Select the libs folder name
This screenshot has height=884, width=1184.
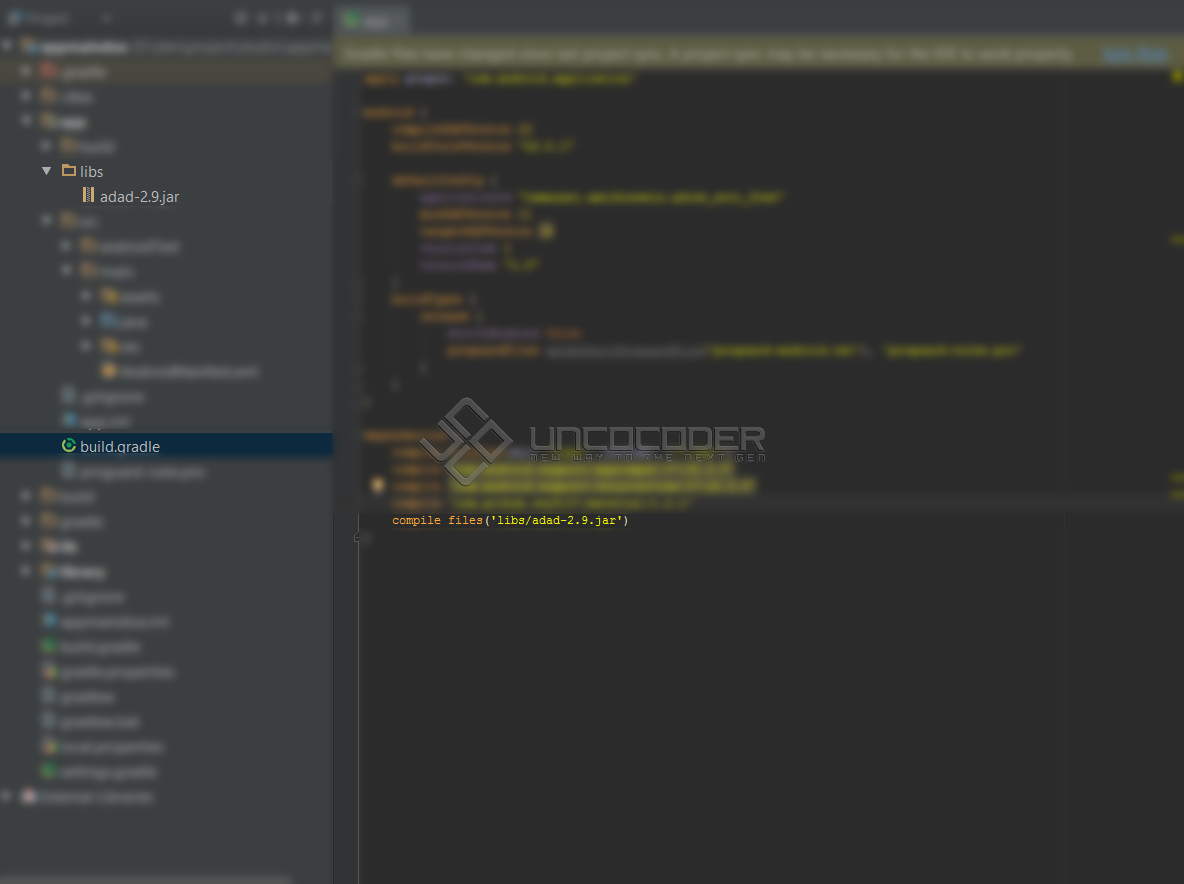click(x=91, y=172)
